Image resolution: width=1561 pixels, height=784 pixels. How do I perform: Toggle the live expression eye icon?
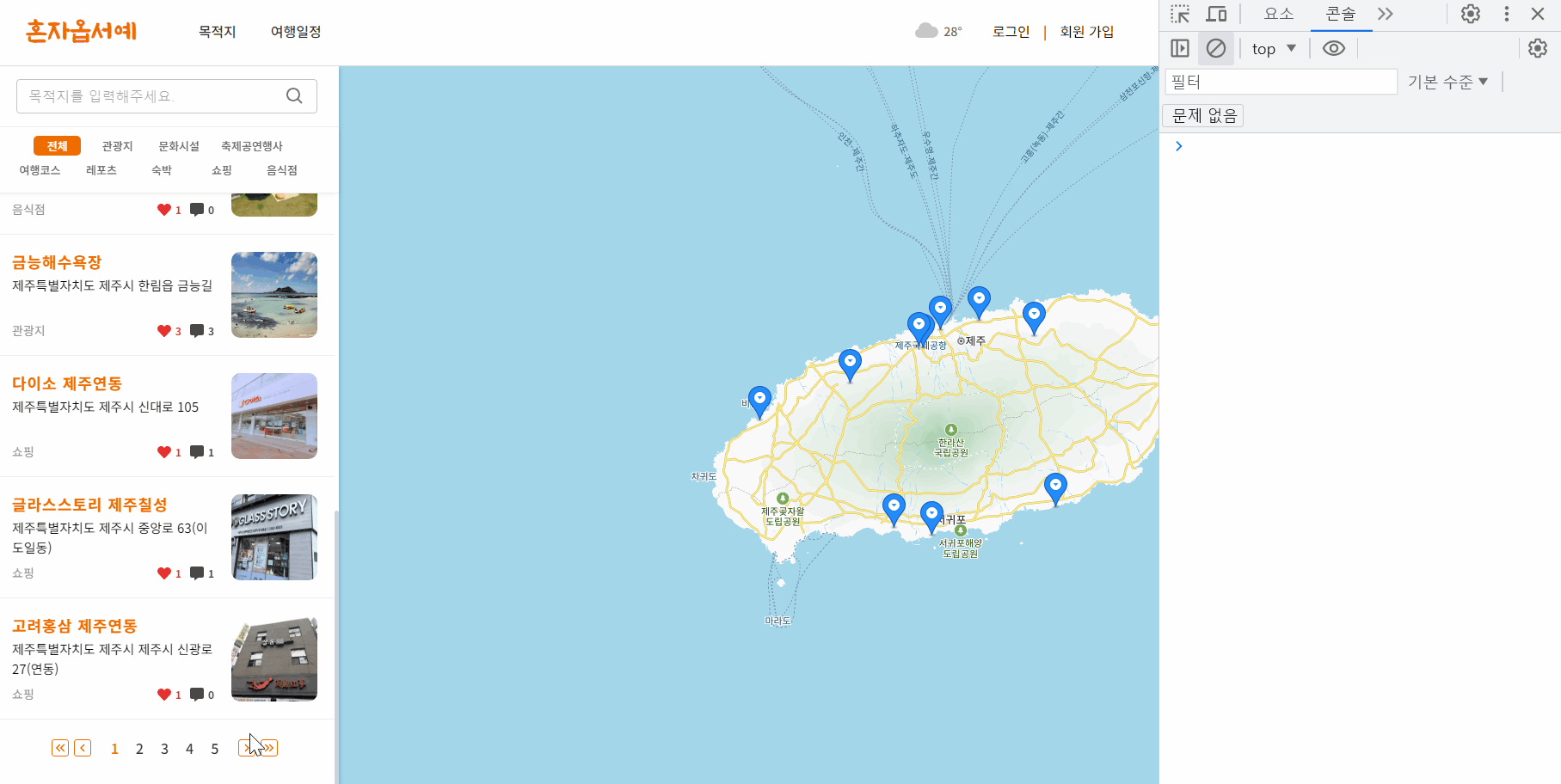click(1334, 48)
